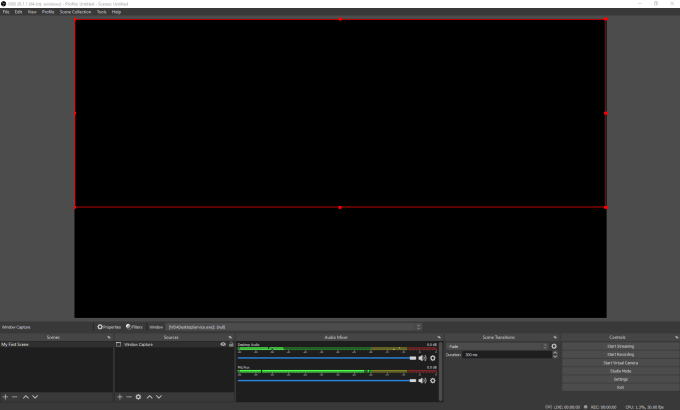Mute the Desktop Audio speaker icon
The image size is (680, 410).
click(x=422, y=357)
